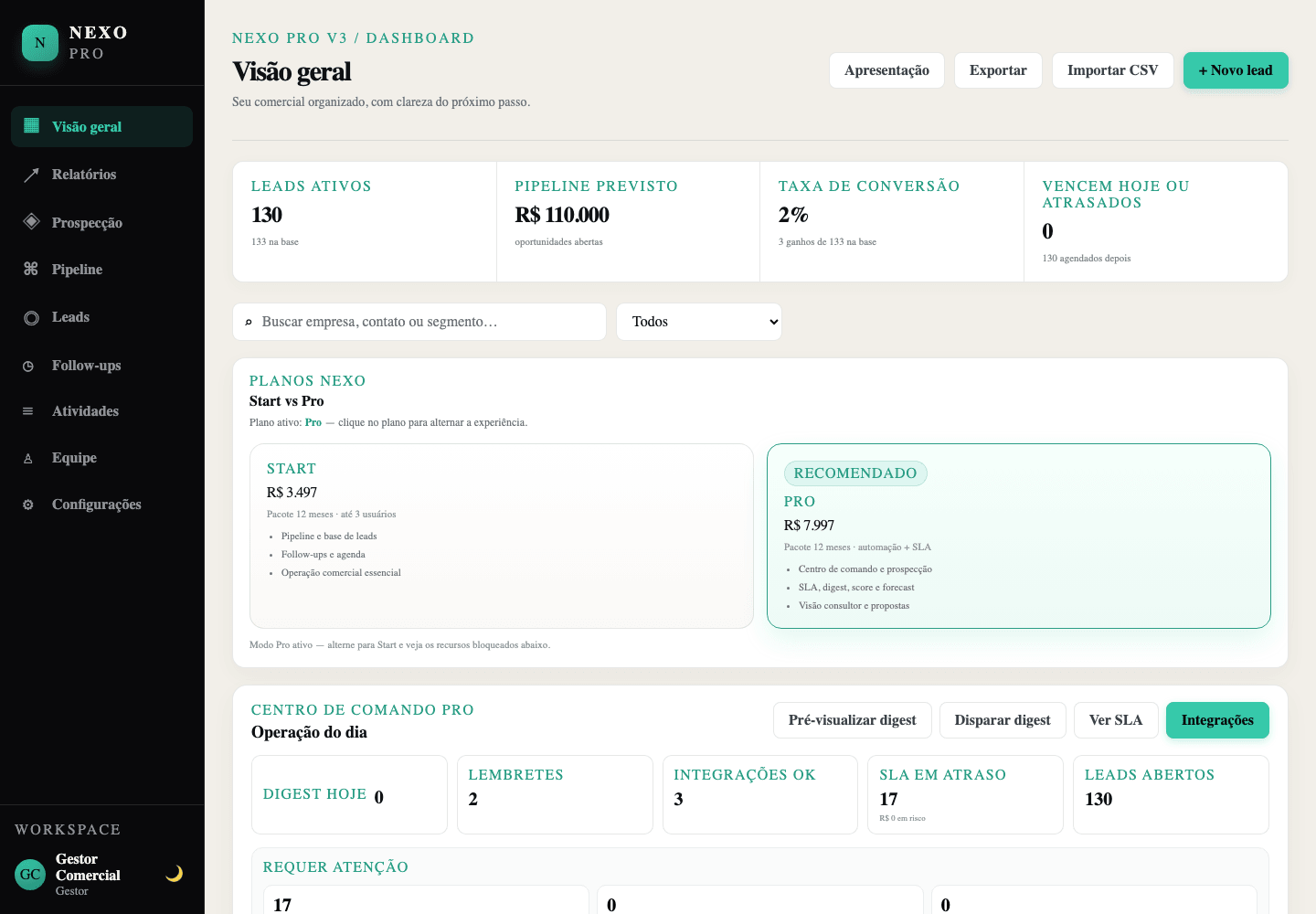This screenshot has width=1316, height=914.
Task: Click the green Pro link after Plano ativo
Action: pyautogui.click(x=313, y=422)
